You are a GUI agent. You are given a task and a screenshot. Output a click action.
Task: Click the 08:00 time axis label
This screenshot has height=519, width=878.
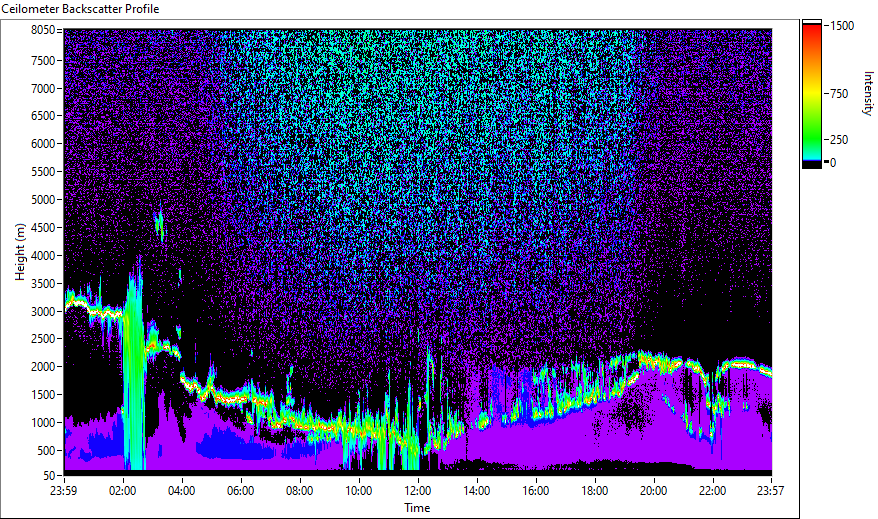300,491
